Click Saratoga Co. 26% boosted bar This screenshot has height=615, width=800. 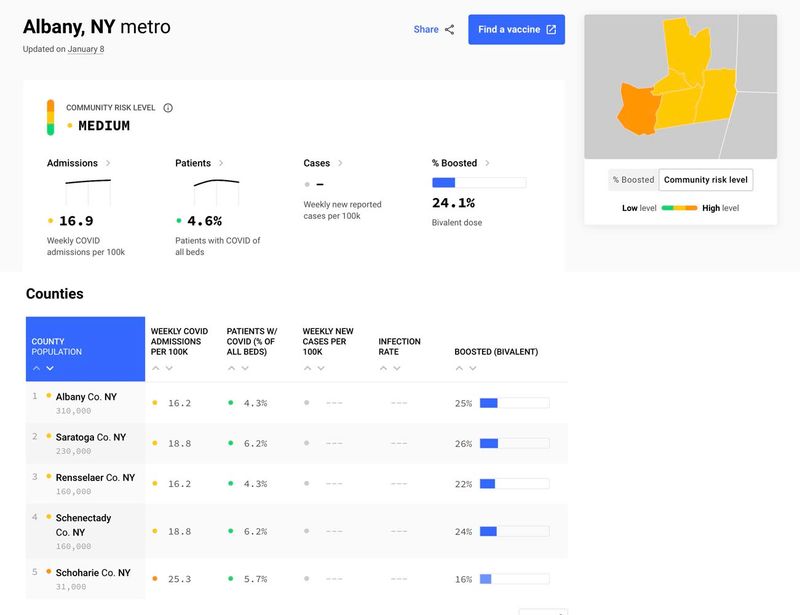coord(514,444)
